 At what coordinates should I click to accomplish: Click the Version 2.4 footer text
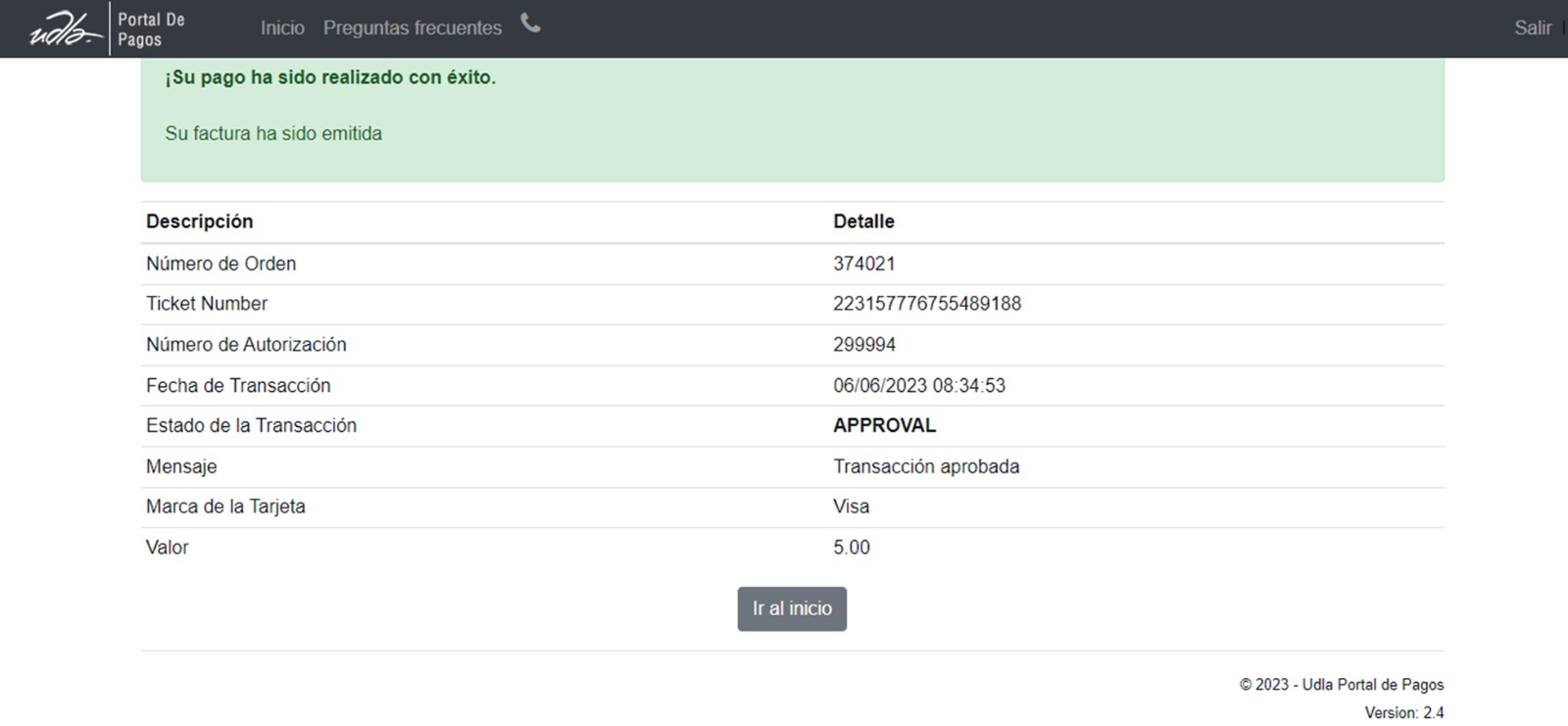[1403, 712]
